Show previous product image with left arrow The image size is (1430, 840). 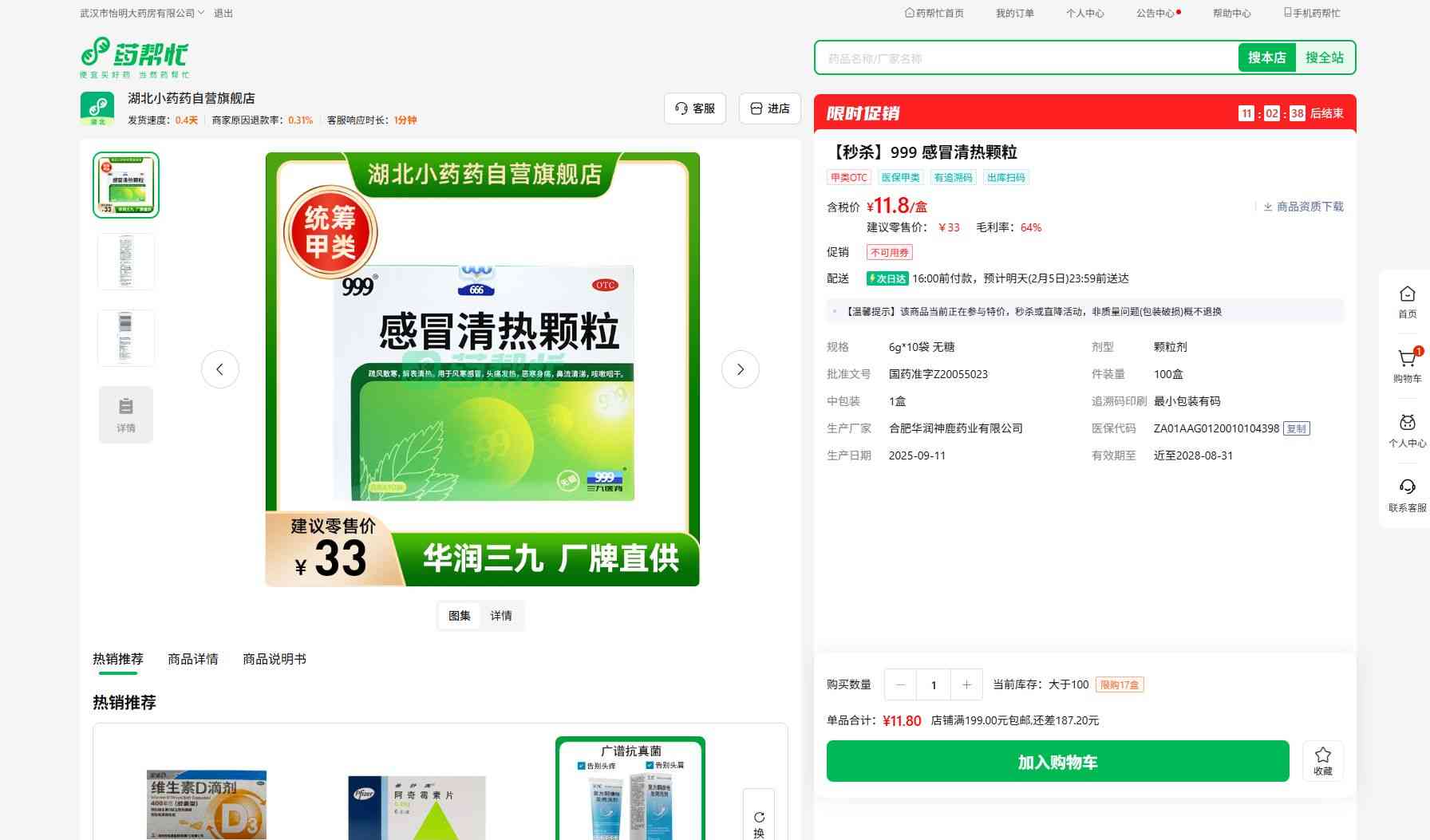[220, 369]
